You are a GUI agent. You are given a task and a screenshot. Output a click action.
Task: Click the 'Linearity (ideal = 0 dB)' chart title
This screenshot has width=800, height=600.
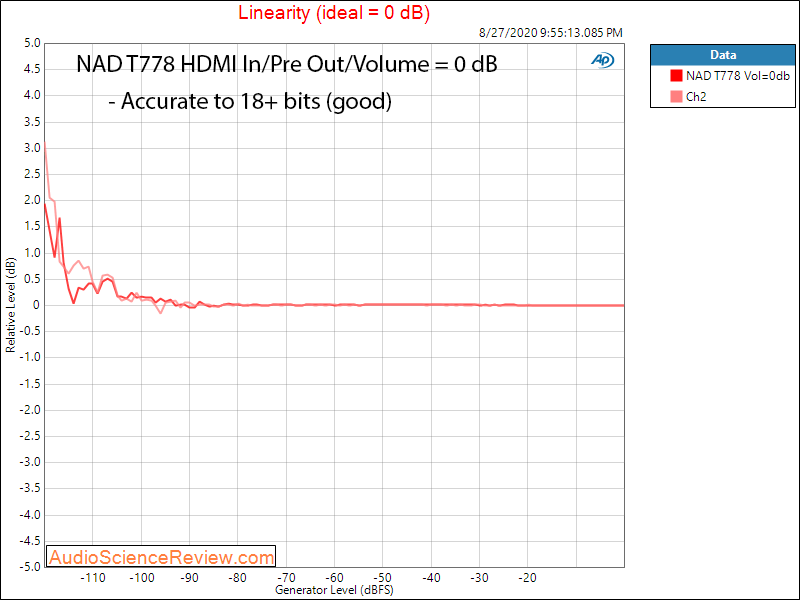point(334,12)
